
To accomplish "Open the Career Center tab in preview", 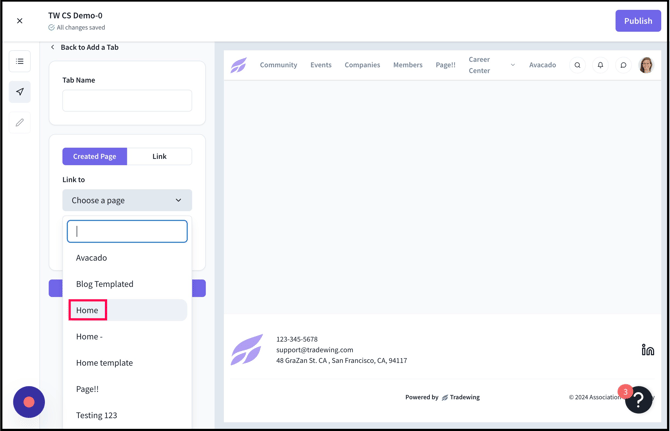I will 479,65.
